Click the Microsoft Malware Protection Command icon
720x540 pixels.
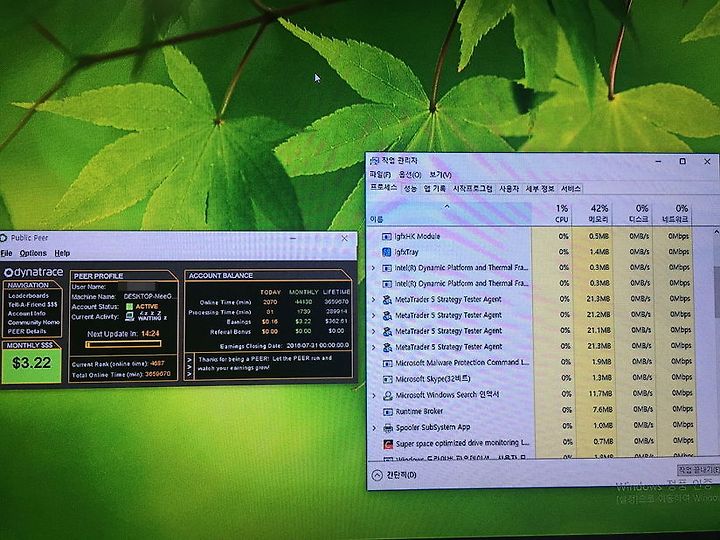(387, 363)
